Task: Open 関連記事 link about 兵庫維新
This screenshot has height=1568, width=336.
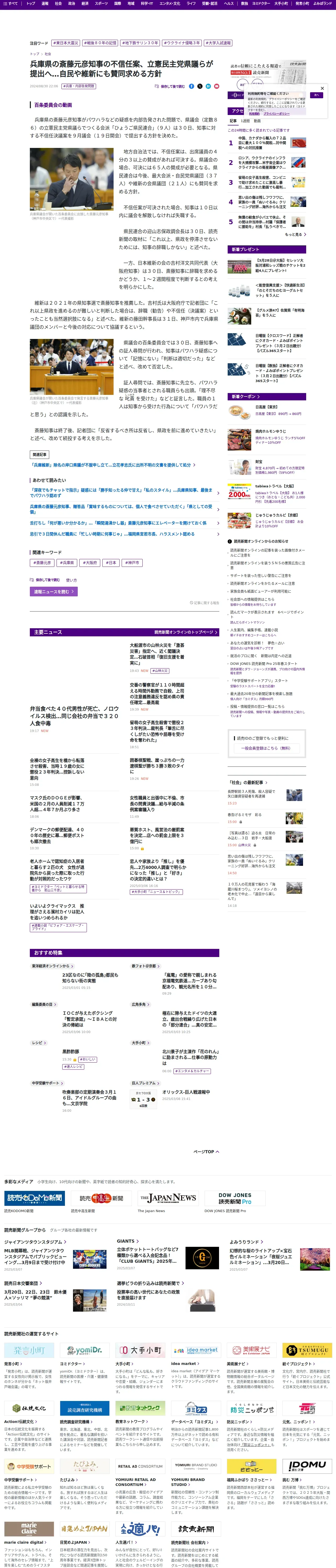Action: click(x=113, y=465)
